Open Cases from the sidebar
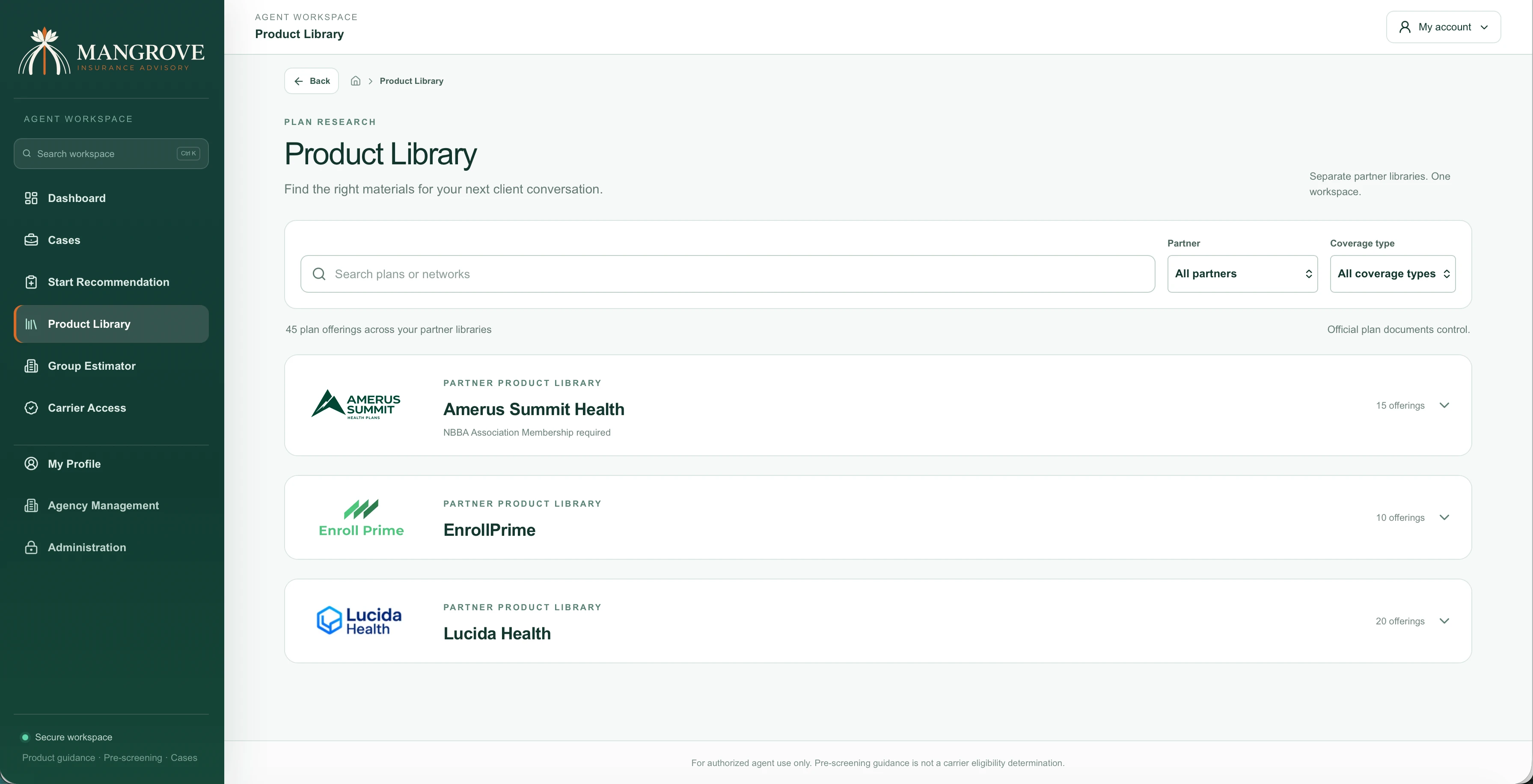This screenshot has width=1533, height=784. (111, 240)
